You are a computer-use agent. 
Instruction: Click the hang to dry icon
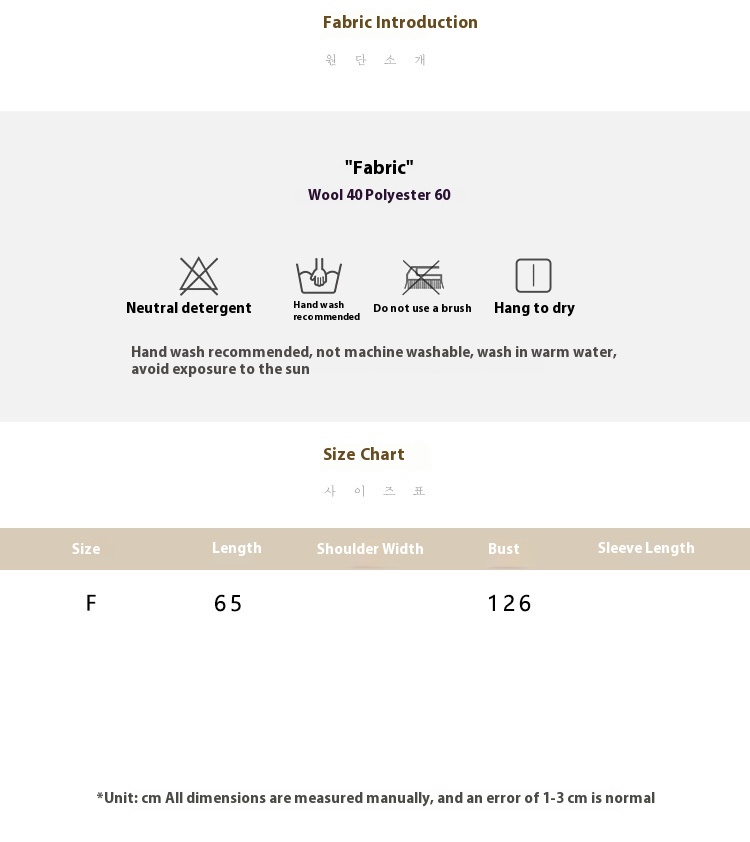tap(533, 275)
